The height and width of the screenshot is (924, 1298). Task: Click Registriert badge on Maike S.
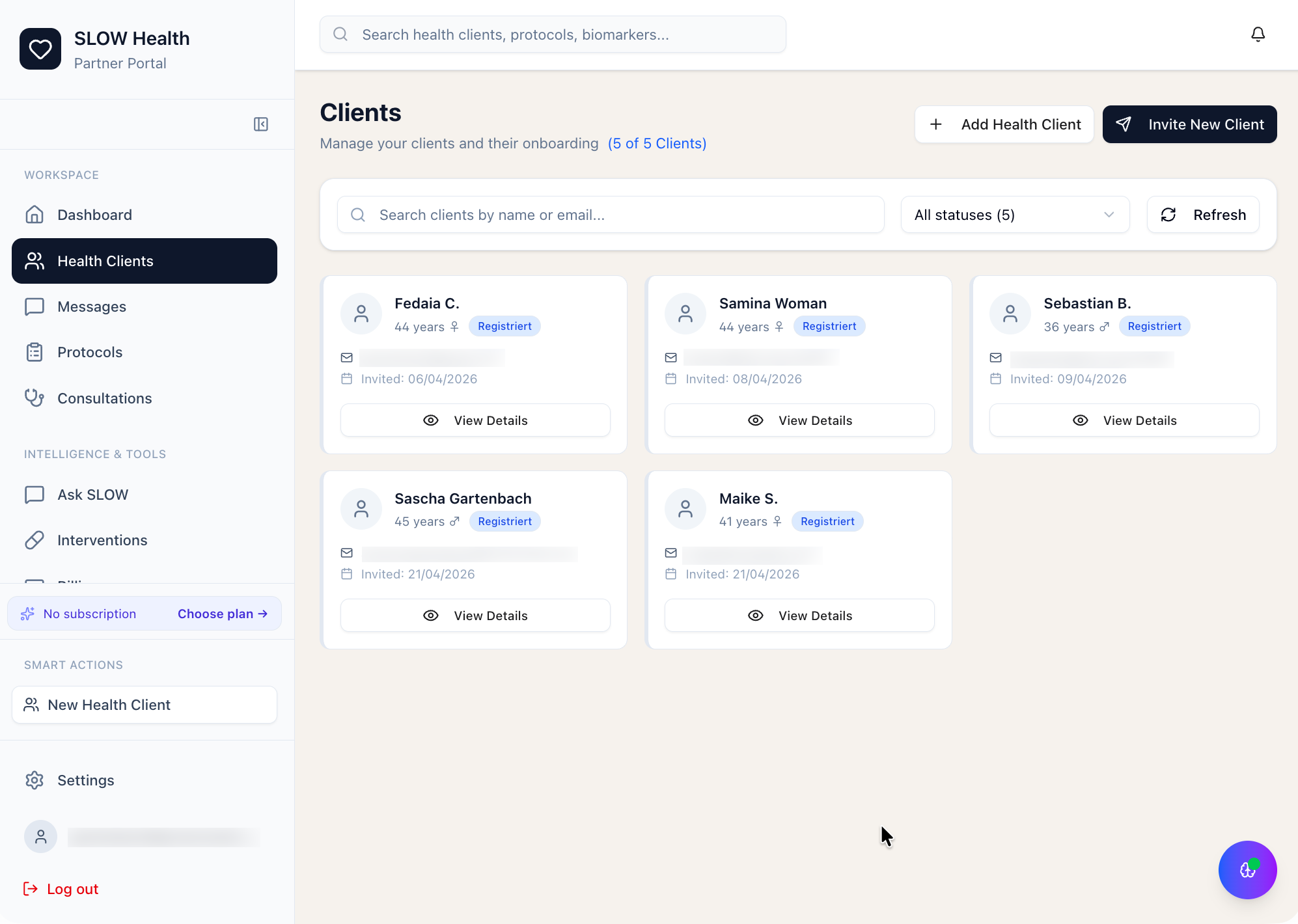[827, 521]
